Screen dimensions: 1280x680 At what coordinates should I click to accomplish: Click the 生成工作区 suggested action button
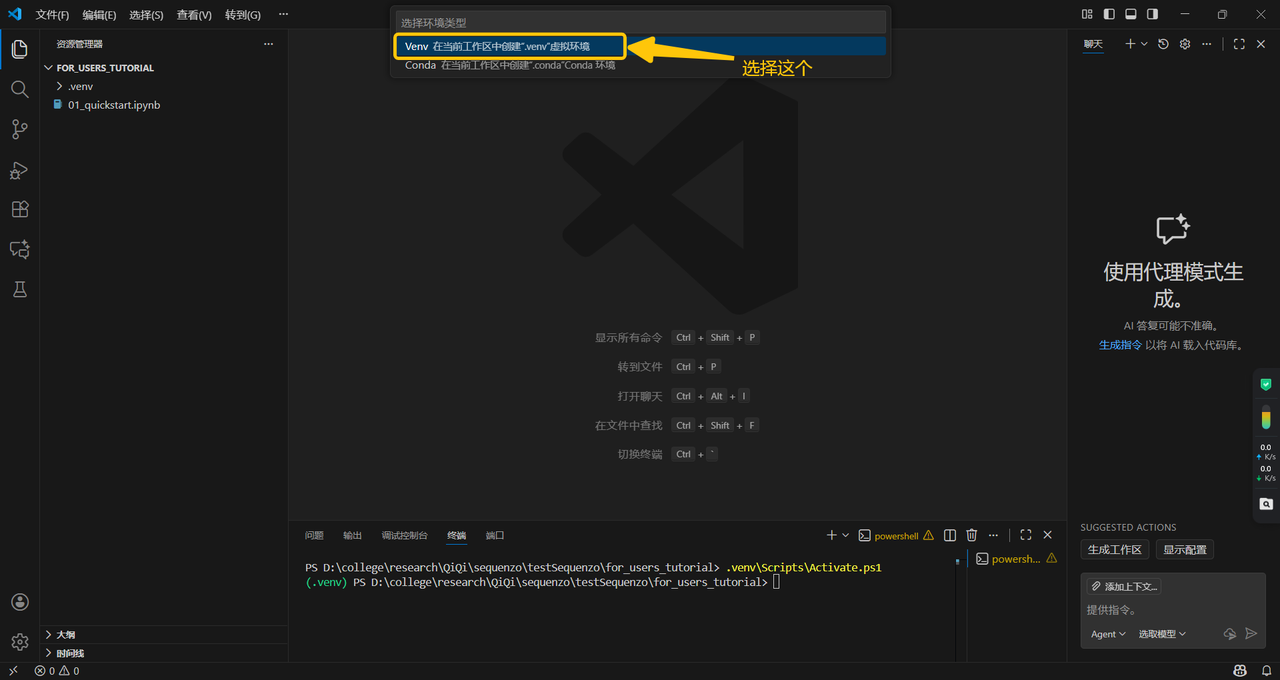point(1114,550)
